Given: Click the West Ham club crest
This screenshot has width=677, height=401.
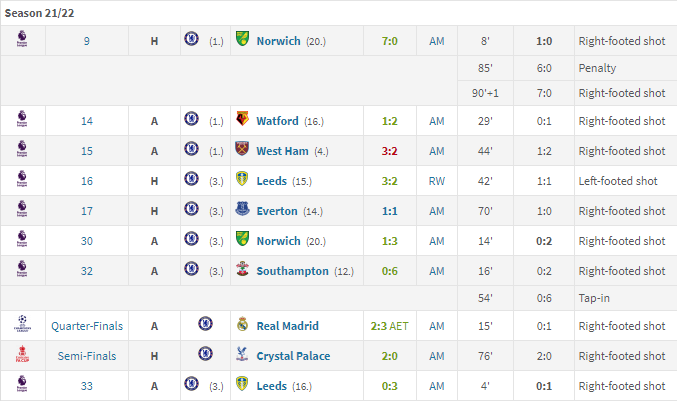Looking at the screenshot, I should point(242,148).
